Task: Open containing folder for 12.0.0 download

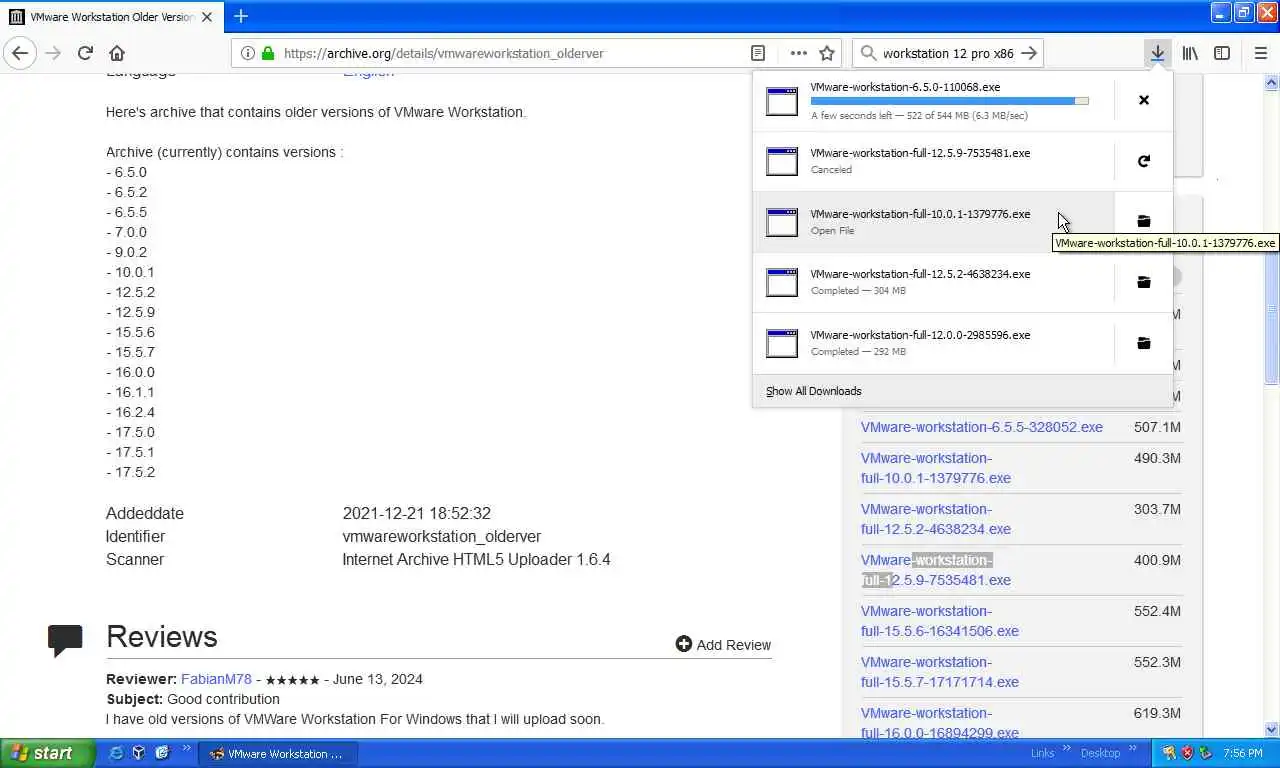Action: pyautogui.click(x=1144, y=343)
